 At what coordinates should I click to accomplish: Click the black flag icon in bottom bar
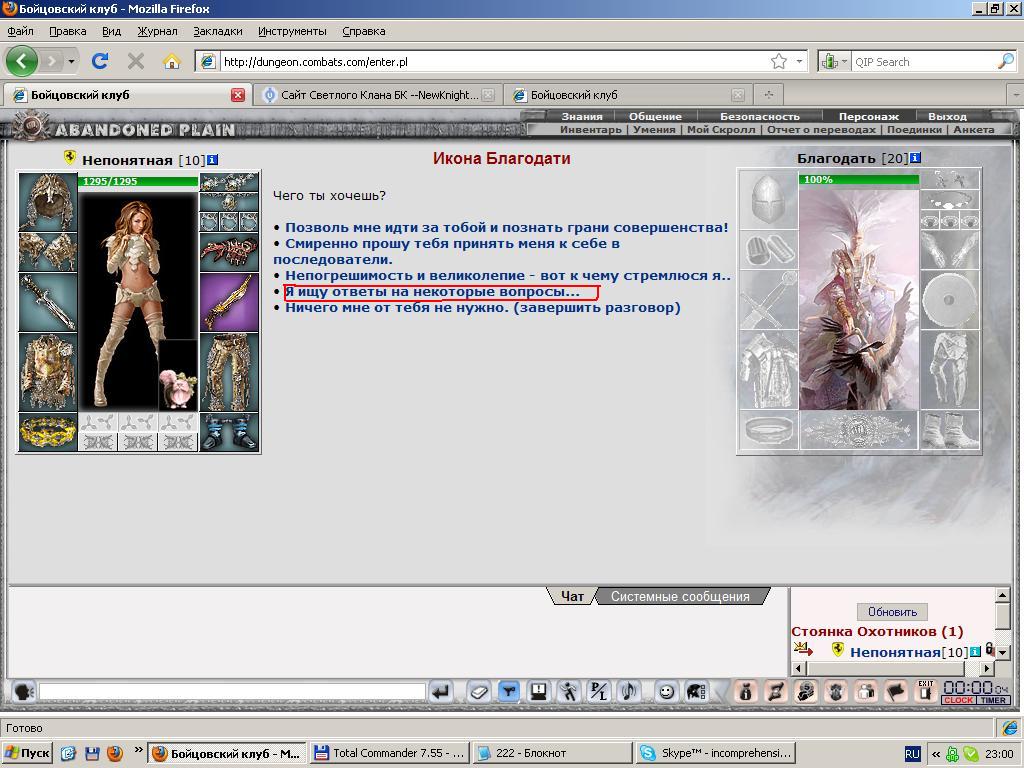pos(897,691)
